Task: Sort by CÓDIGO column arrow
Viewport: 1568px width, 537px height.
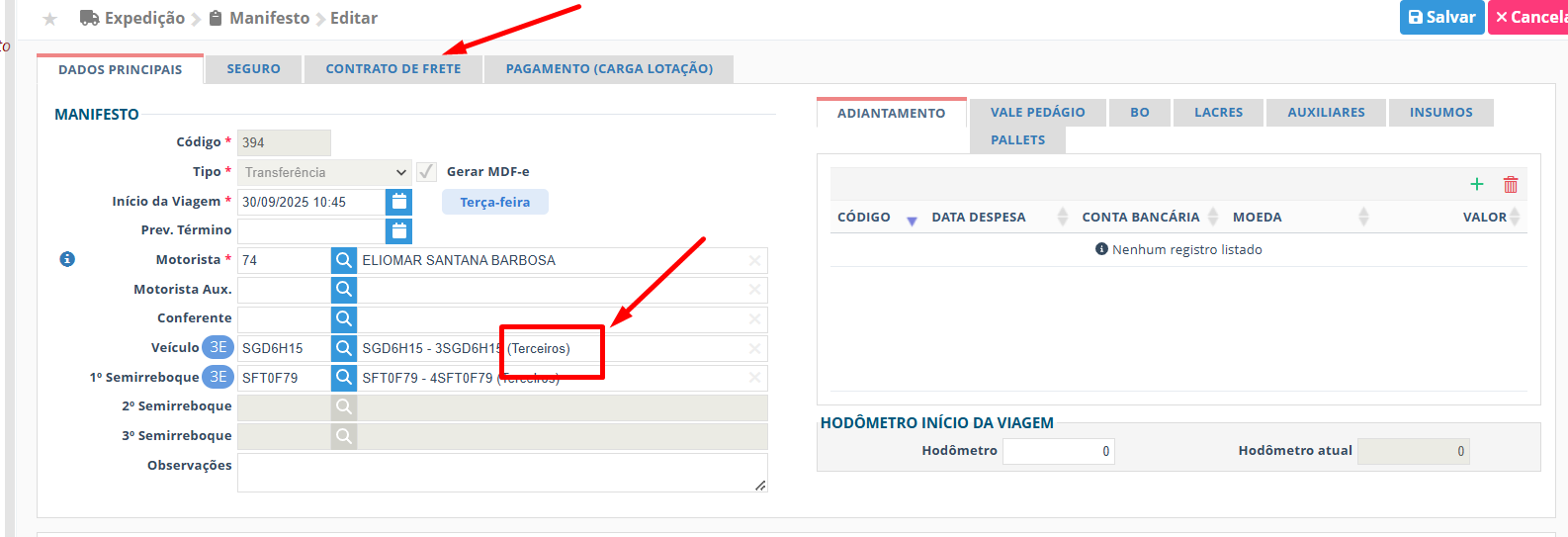Action: point(912,220)
